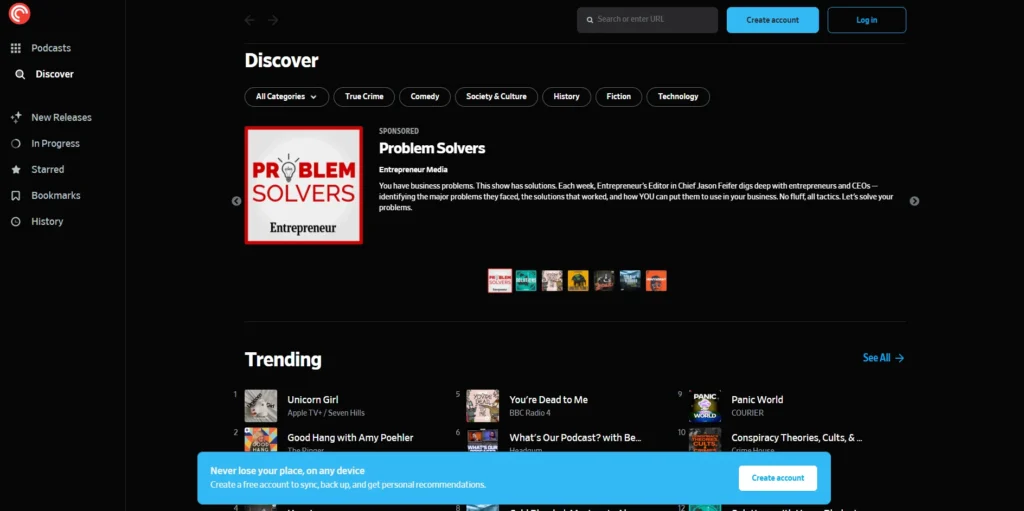Click Create account button in top bar
This screenshot has height=511, width=1024.
coord(773,20)
